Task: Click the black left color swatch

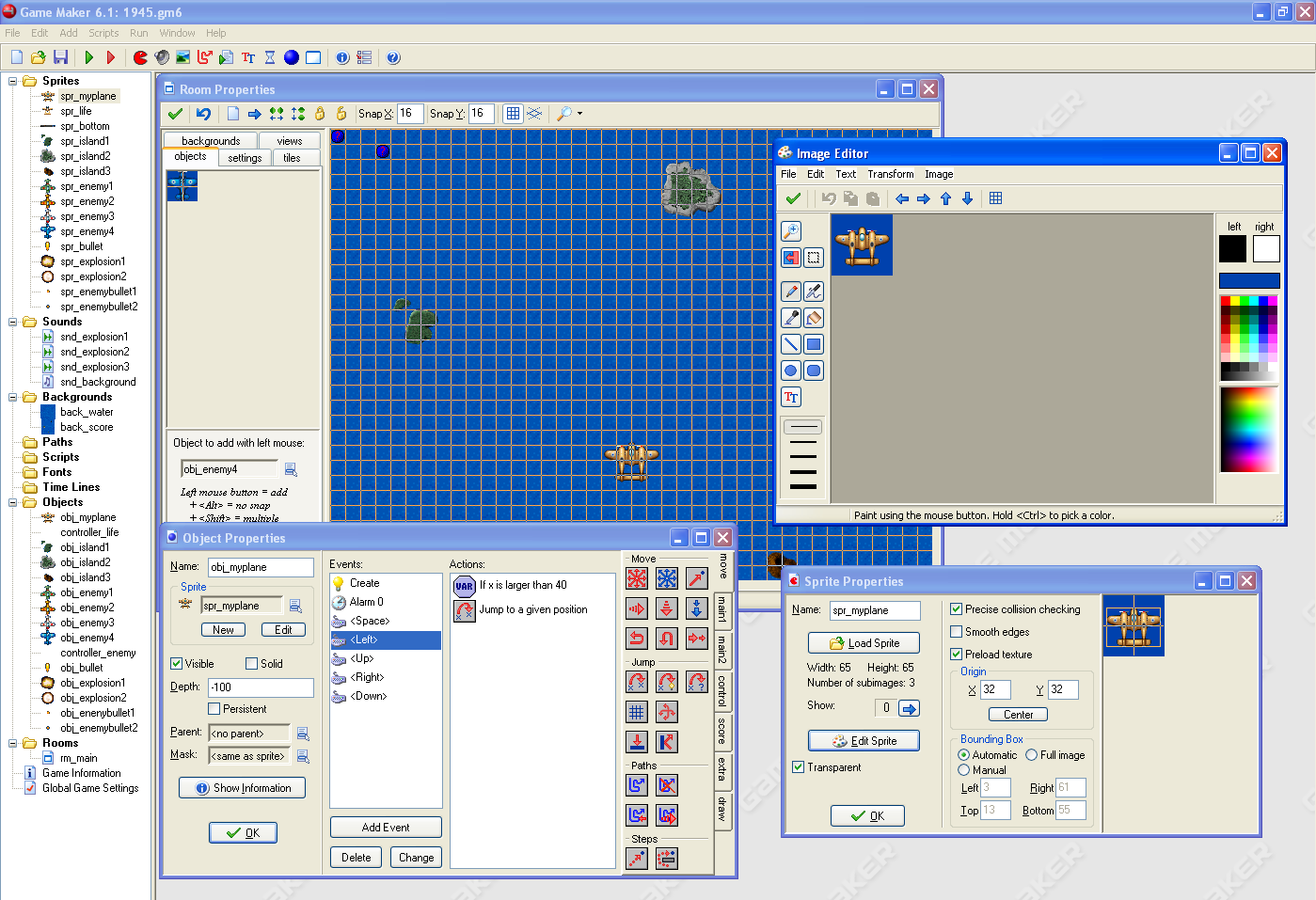Action: tap(1232, 249)
